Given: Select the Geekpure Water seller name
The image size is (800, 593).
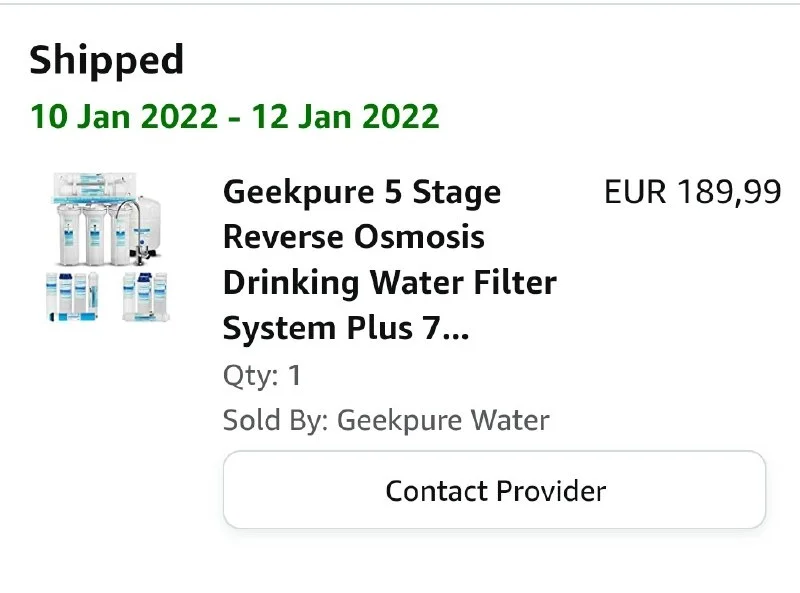Looking at the screenshot, I should (443, 420).
